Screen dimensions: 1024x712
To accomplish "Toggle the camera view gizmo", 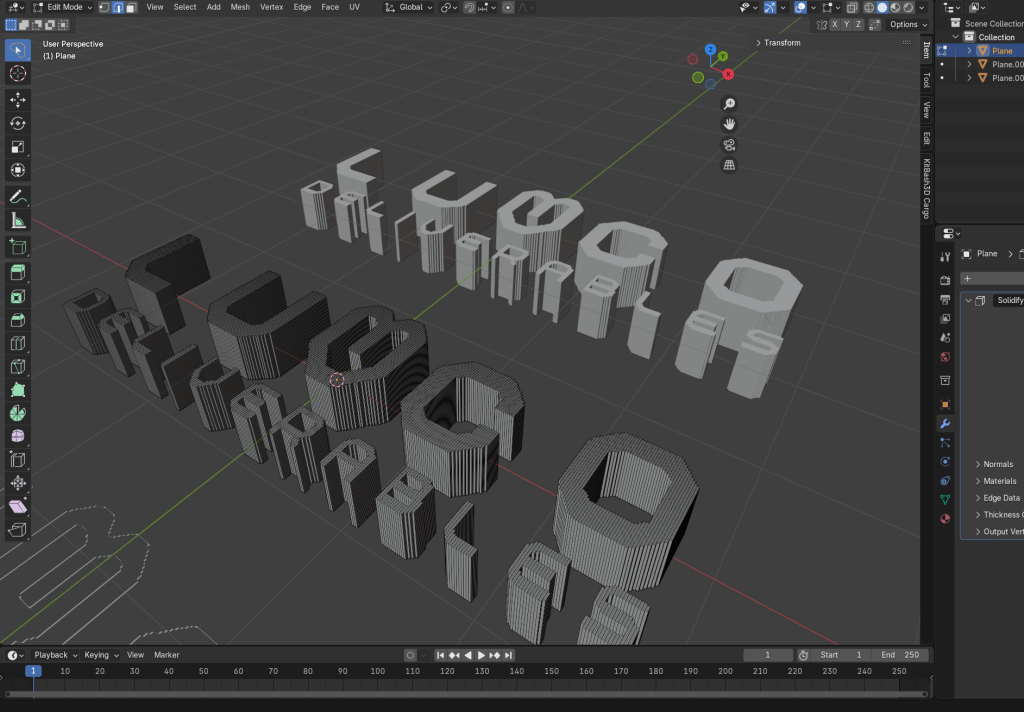I will [x=729, y=145].
